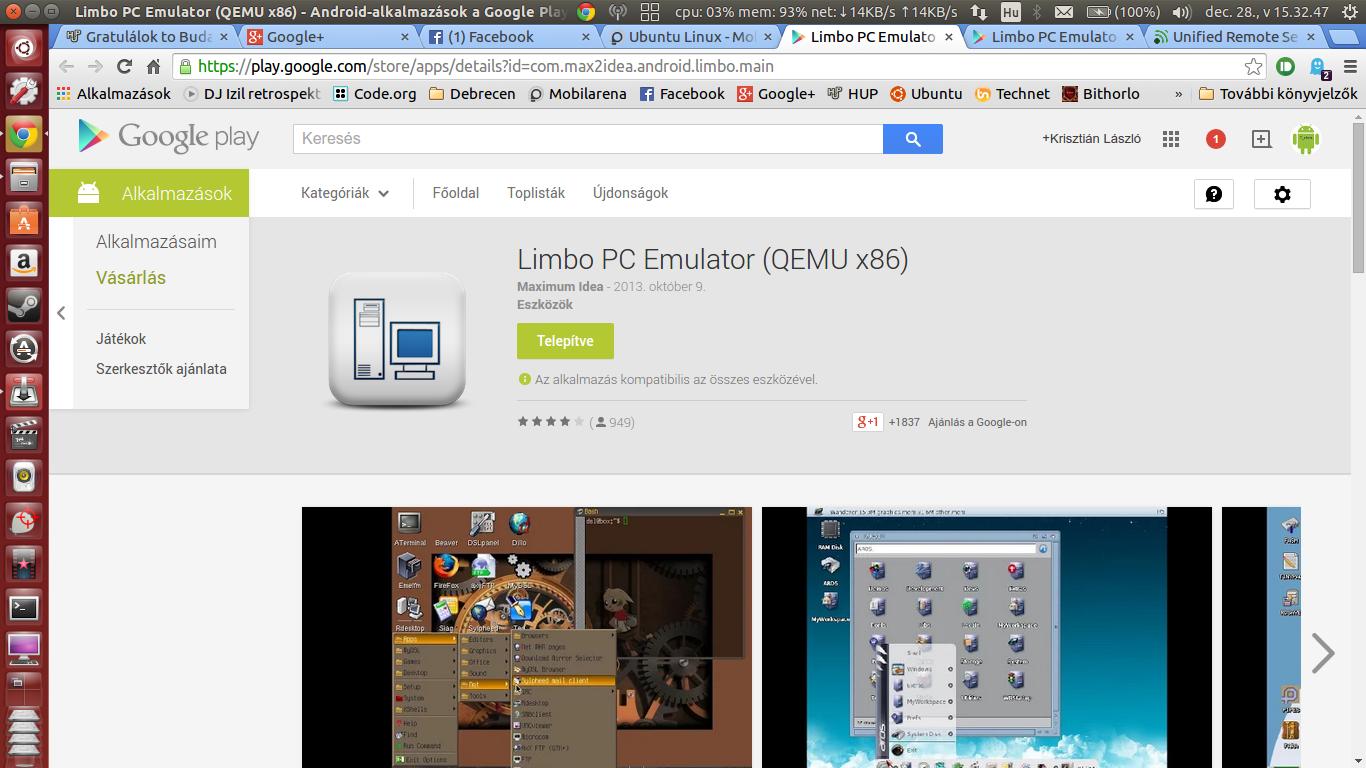The height and width of the screenshot is (768, 1366).
Task: Switch to the Unified Remote Server tab
Action: click(1235, 37)
